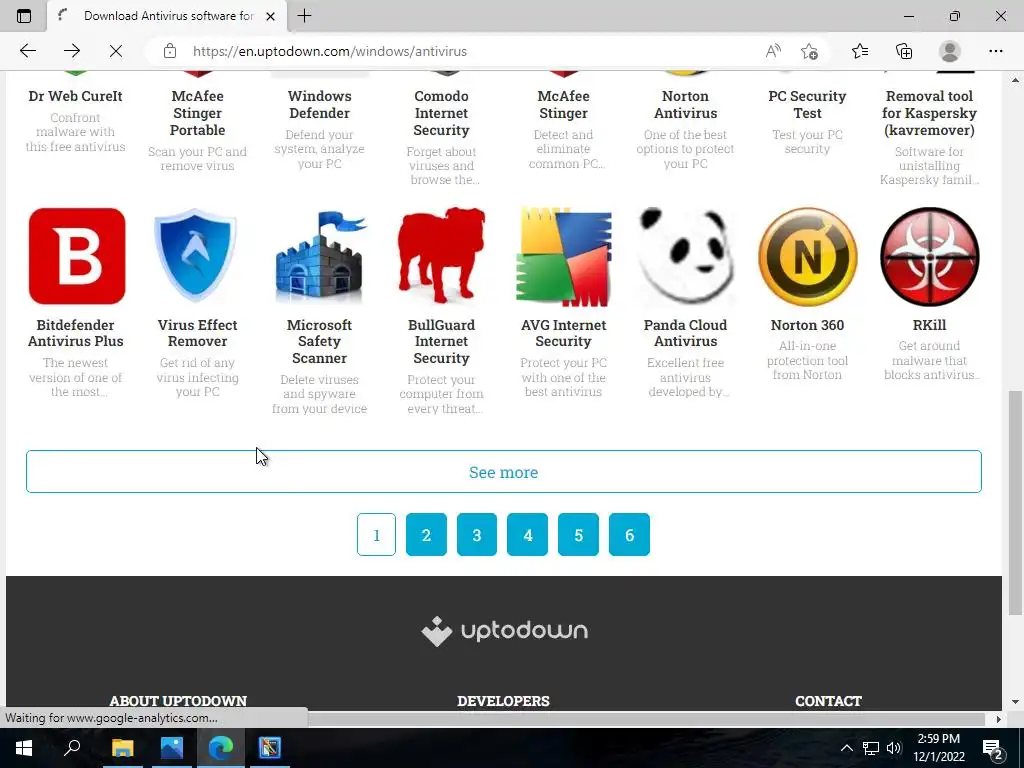
Task: Open the volume control in tray
Action: [894, 748]
